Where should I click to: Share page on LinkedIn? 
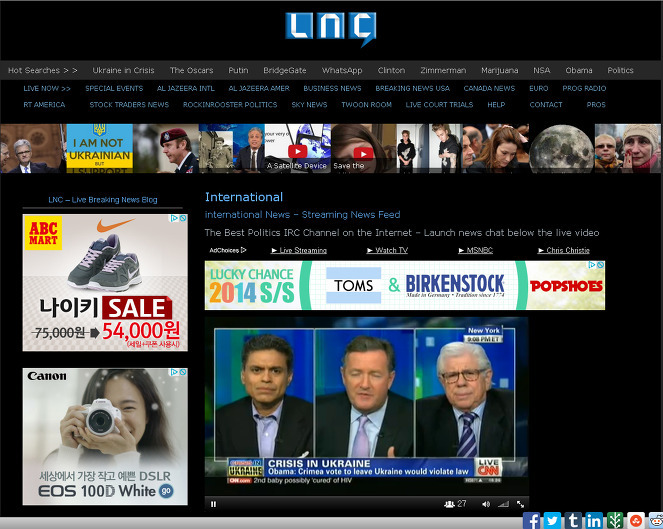pos(594,521)
